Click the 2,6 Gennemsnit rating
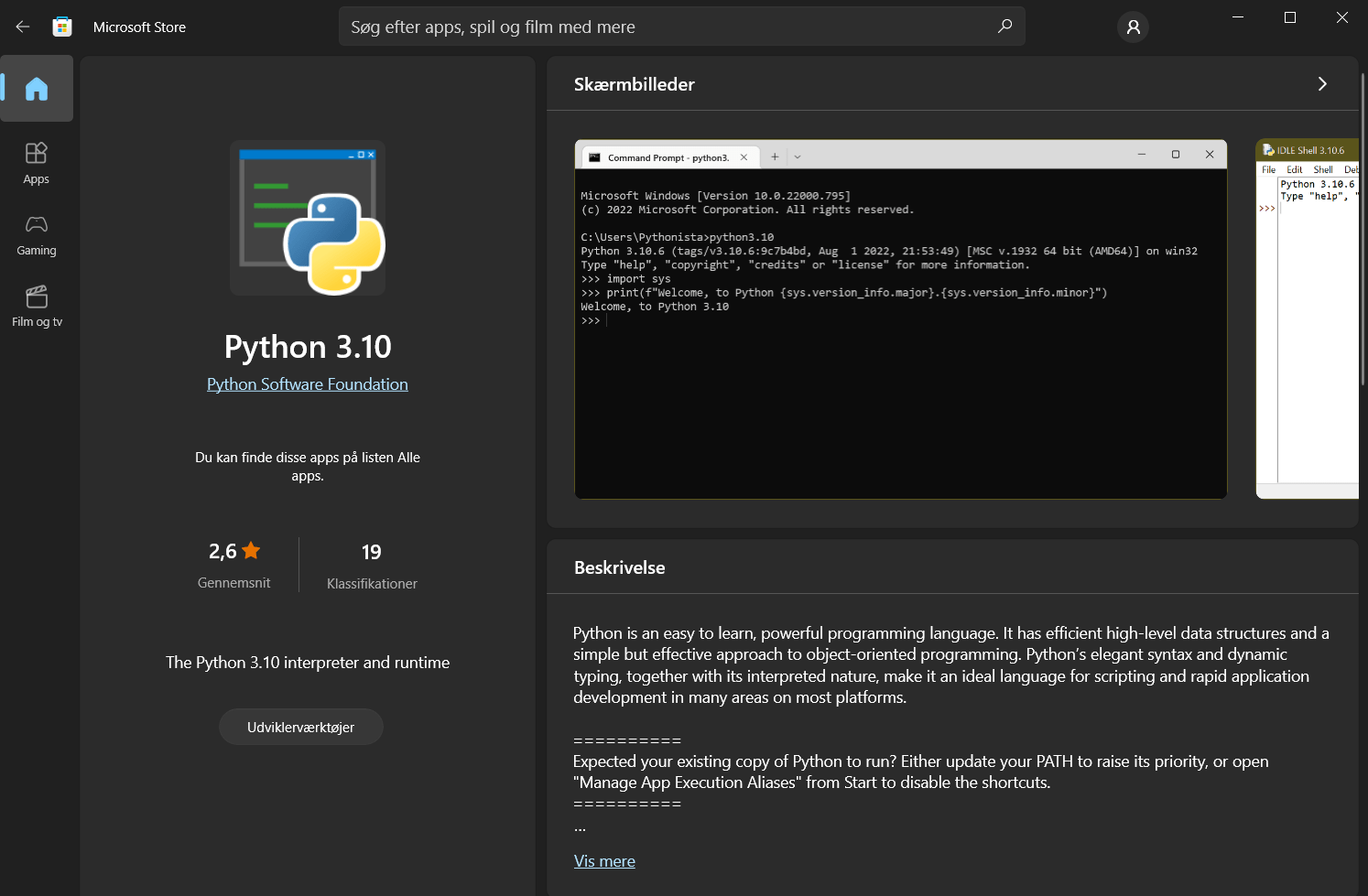This screenshot has height=896, width=1368. click(x=233, y=565)
